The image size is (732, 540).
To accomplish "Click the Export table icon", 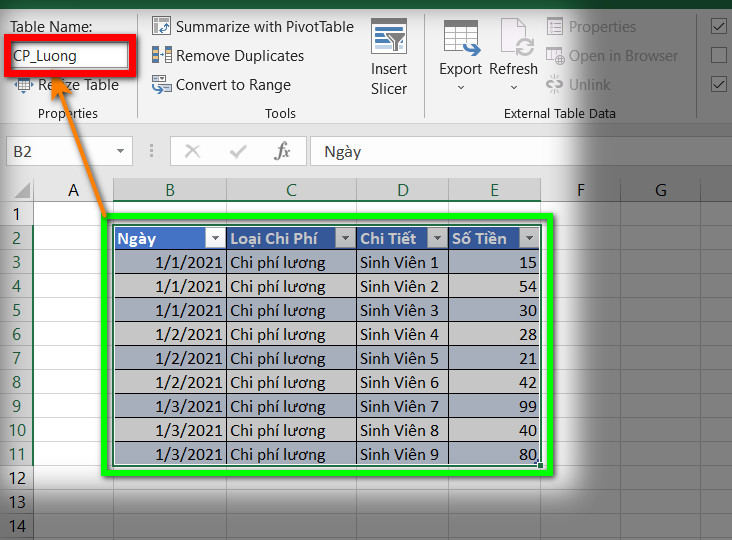I will coord(461,37).
